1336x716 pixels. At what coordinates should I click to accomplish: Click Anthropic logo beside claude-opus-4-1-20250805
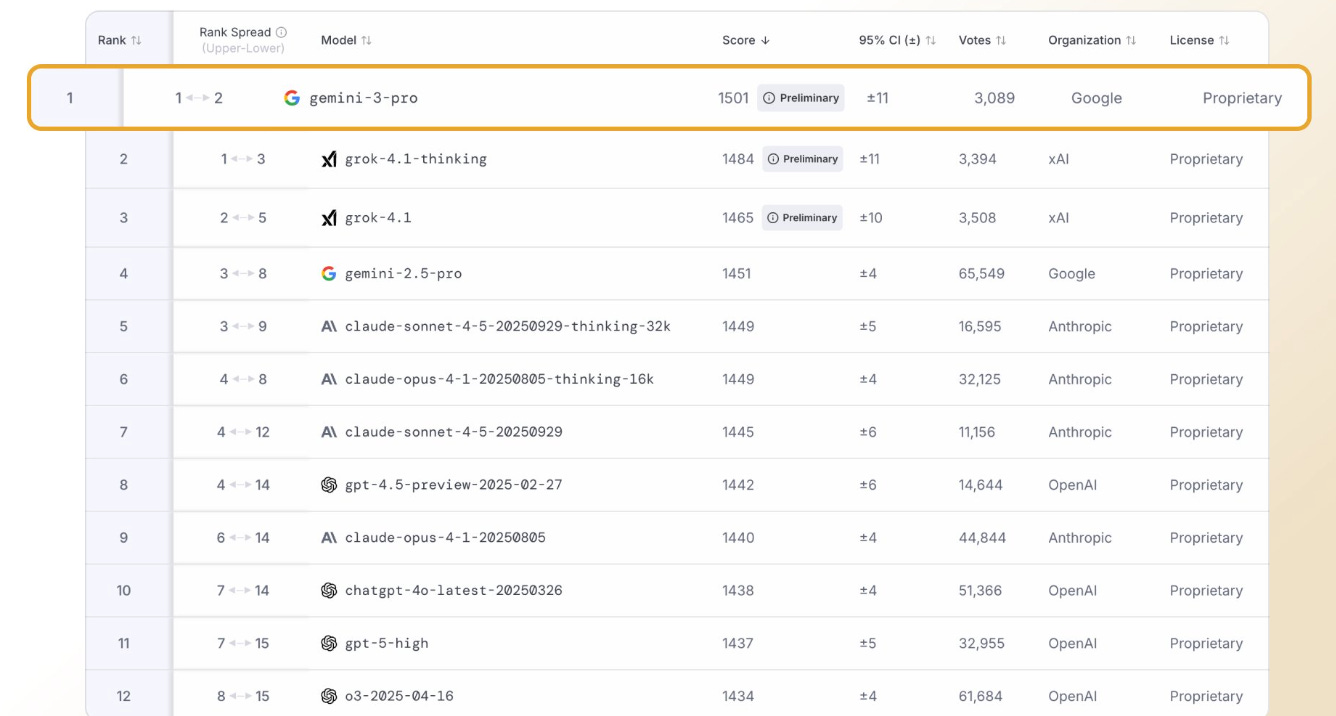coord(329,538)
